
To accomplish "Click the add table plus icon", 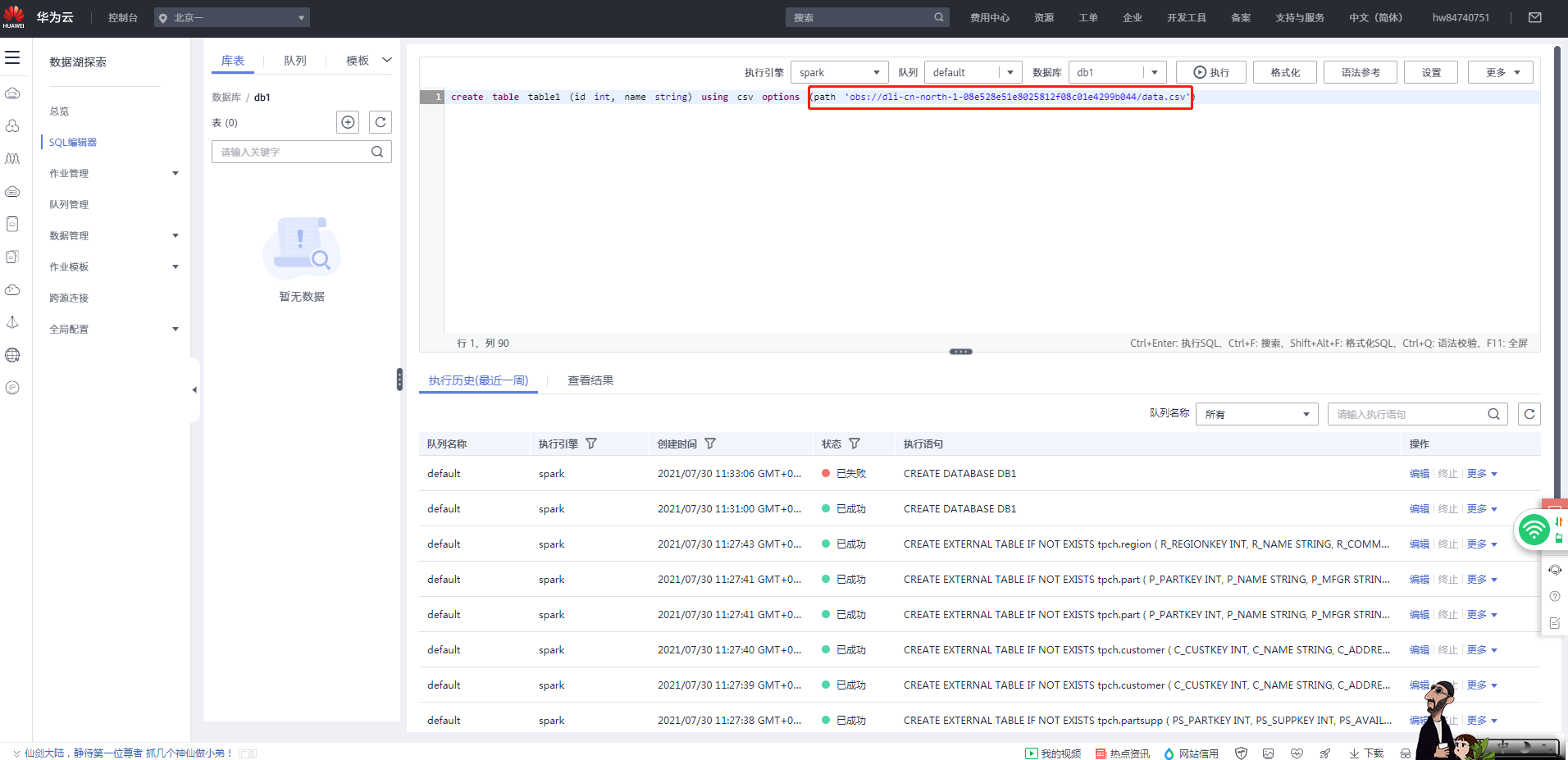I will click(x=349, y=122).
